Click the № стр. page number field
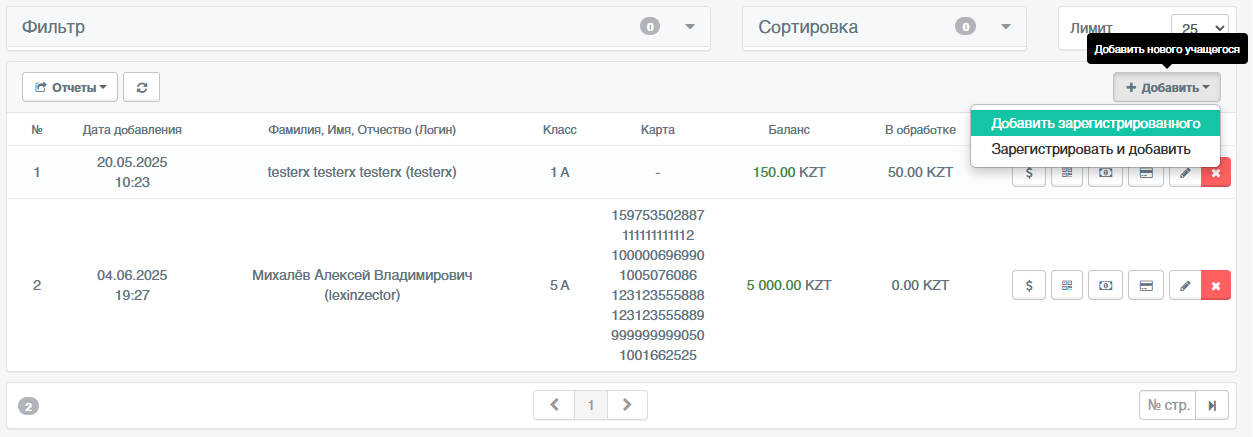The width and height of the screenshot is (1253, 437). tap(1168, 405)
